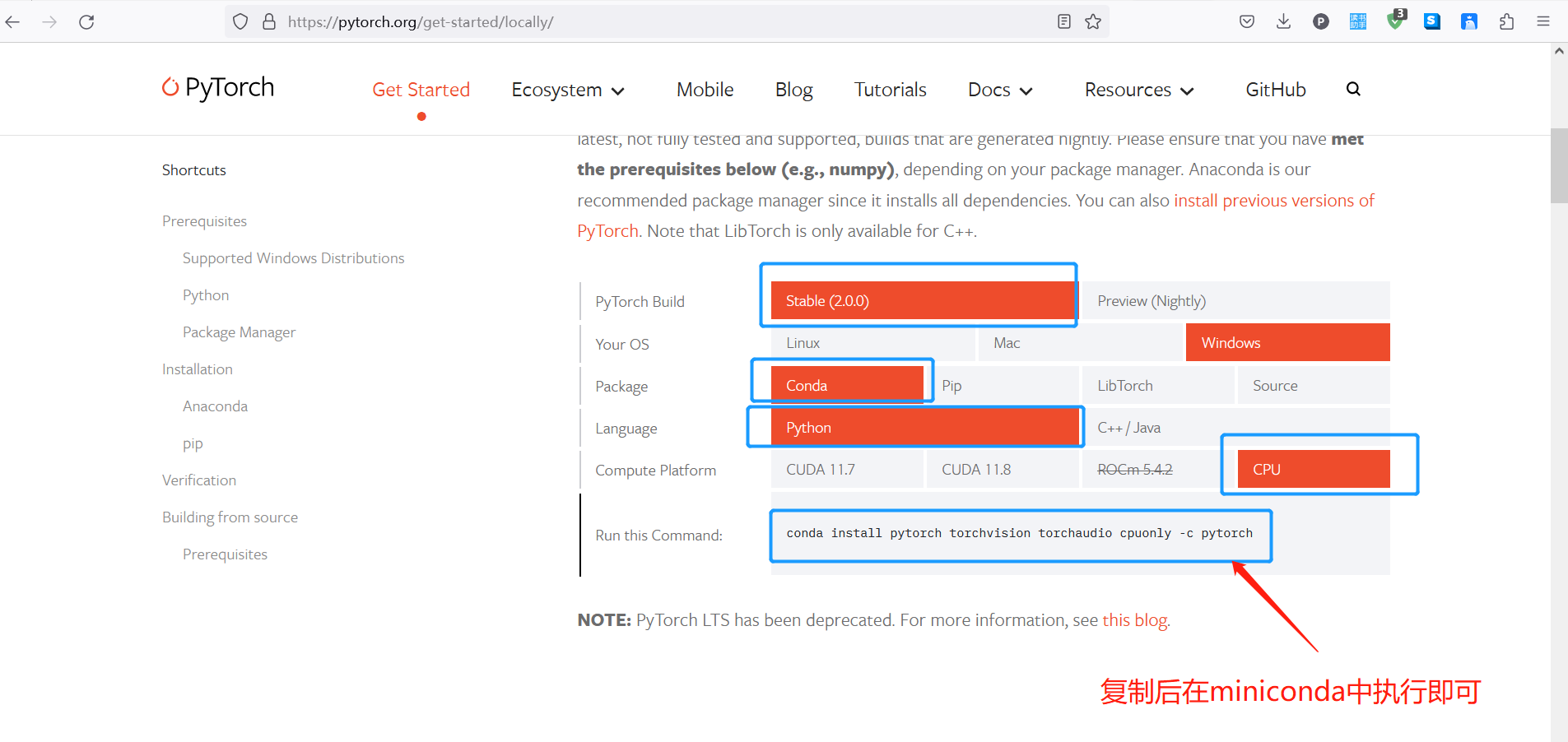Open the Firefox hamburger menu
Image resolution: width=1568 pixels, height=742 pixels.
[1543, 21]
